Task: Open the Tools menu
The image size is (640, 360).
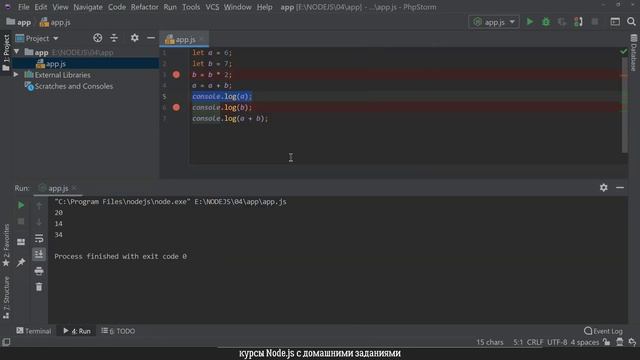Action: [191, 7]
